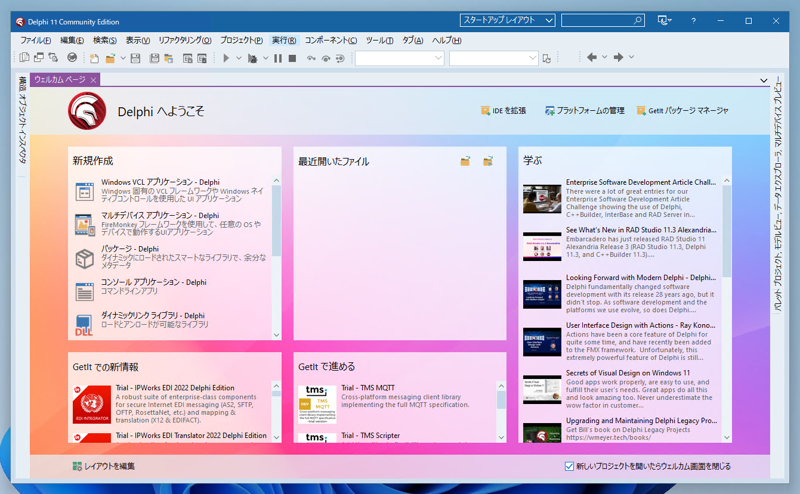This screenshot has height=494, width=800.
Task: Open Secrets of Visual Design thumbnail
Action: [542, 389]
